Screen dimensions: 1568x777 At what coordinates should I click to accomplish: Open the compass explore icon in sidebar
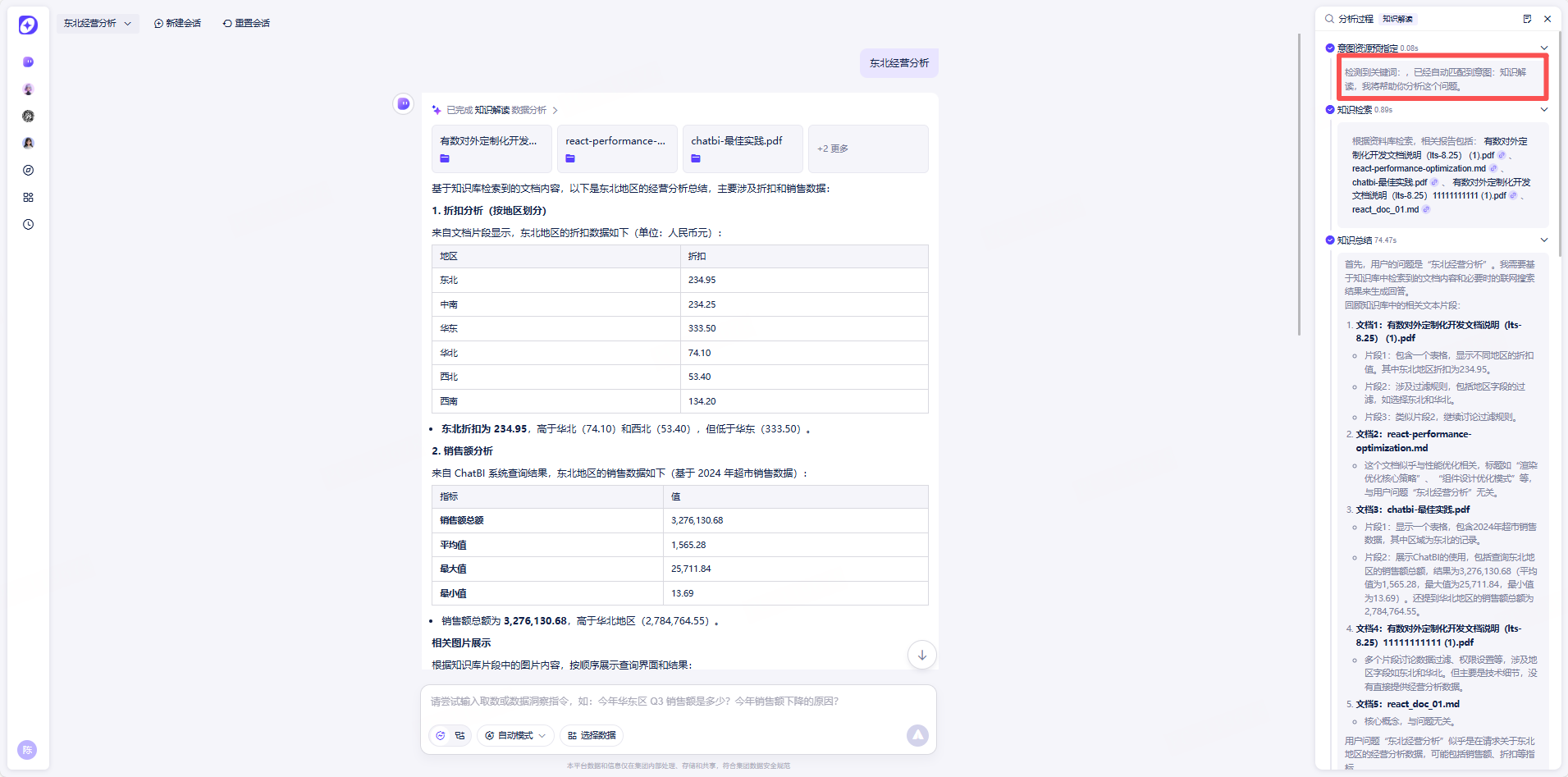[x=28, y=171]
